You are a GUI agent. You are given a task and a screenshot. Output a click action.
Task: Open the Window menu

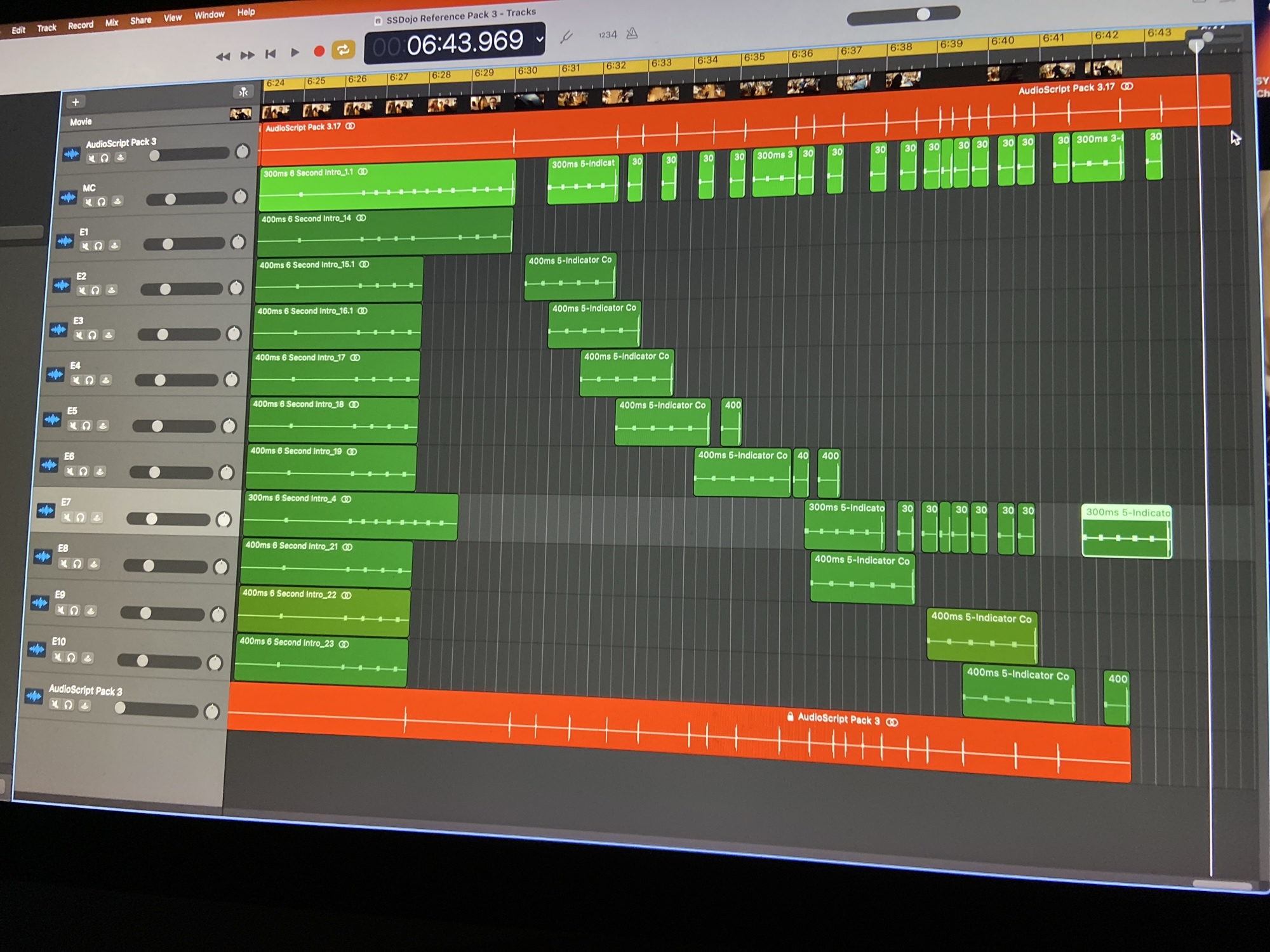209,15
